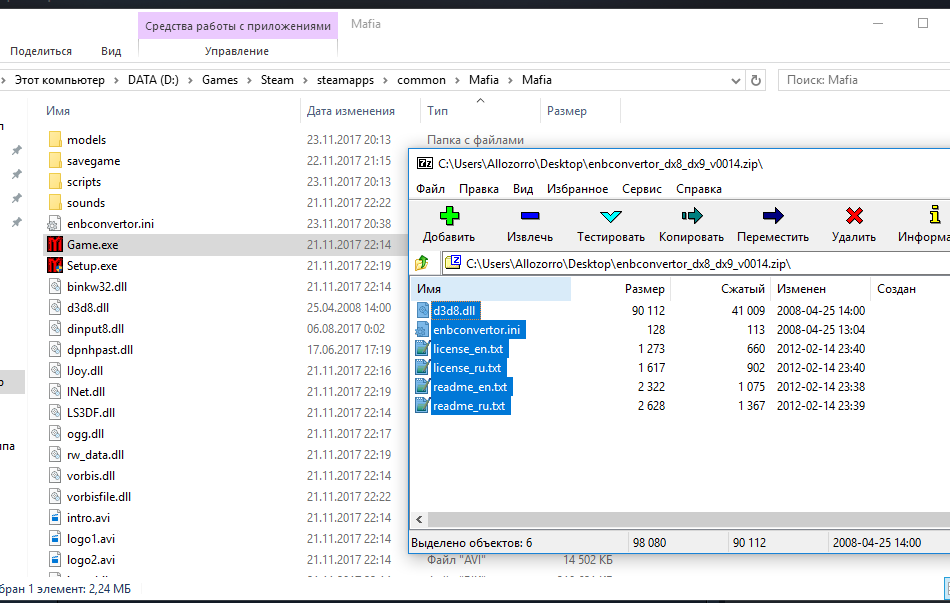Screen dimensions: 950x603
Task: Click the 7-Zip Add (Добавить) icon
Action: pos(449,216)
